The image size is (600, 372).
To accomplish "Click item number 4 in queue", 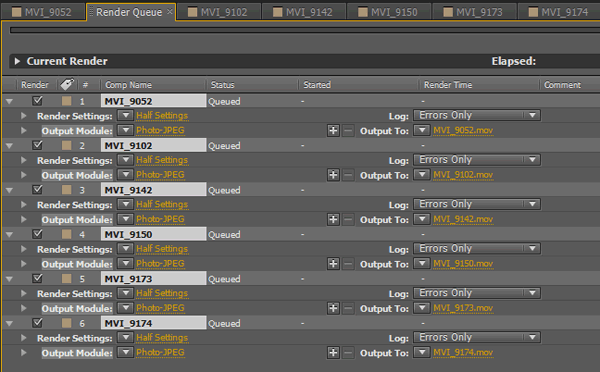I will pyautogui.click(x=82, y=235).
